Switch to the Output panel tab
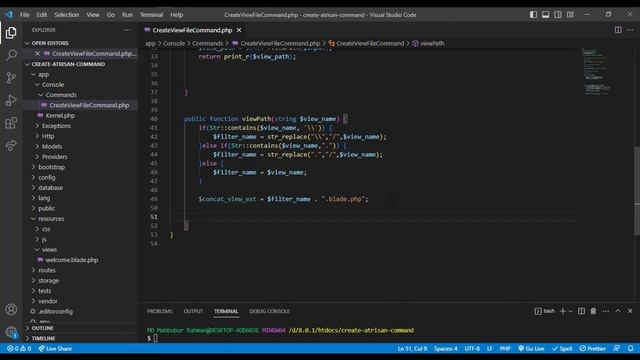Image resolution: width=640 pixels, height=360 pixels. pos(193,311)
